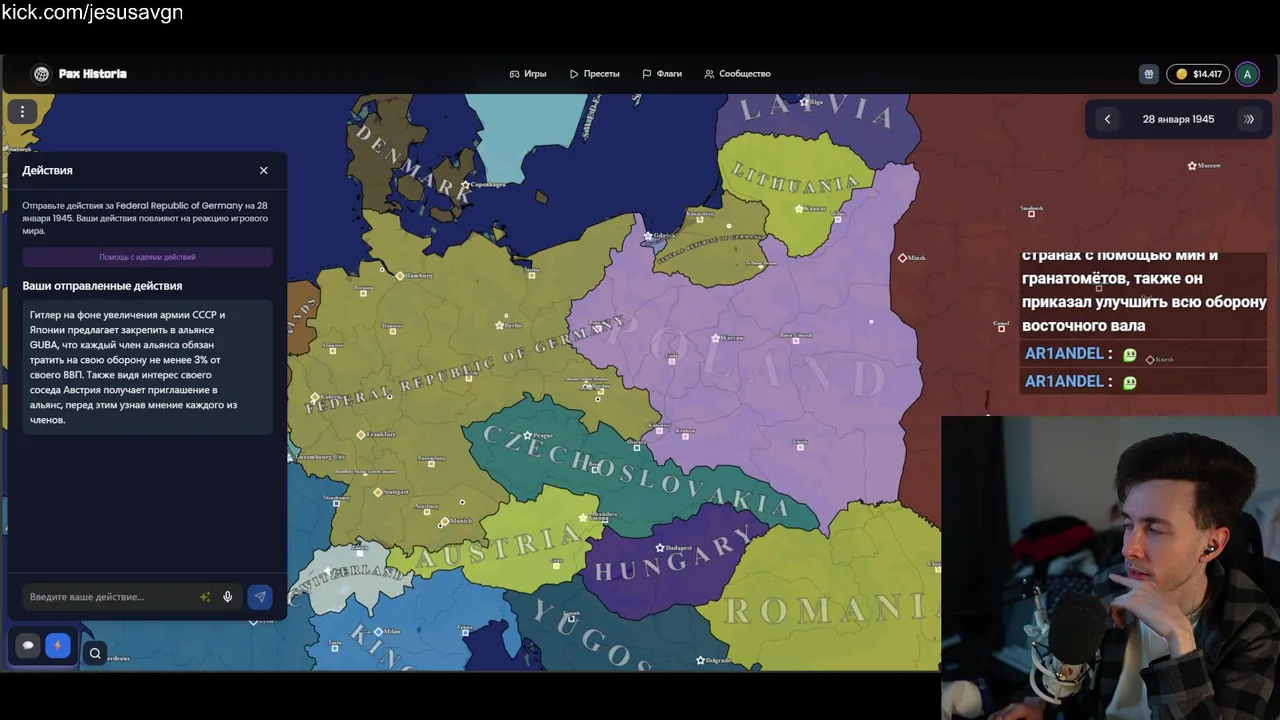Open the A profile avatar
The width and height of the screenshot is (1280, 720).
[x=1247, y=74]
